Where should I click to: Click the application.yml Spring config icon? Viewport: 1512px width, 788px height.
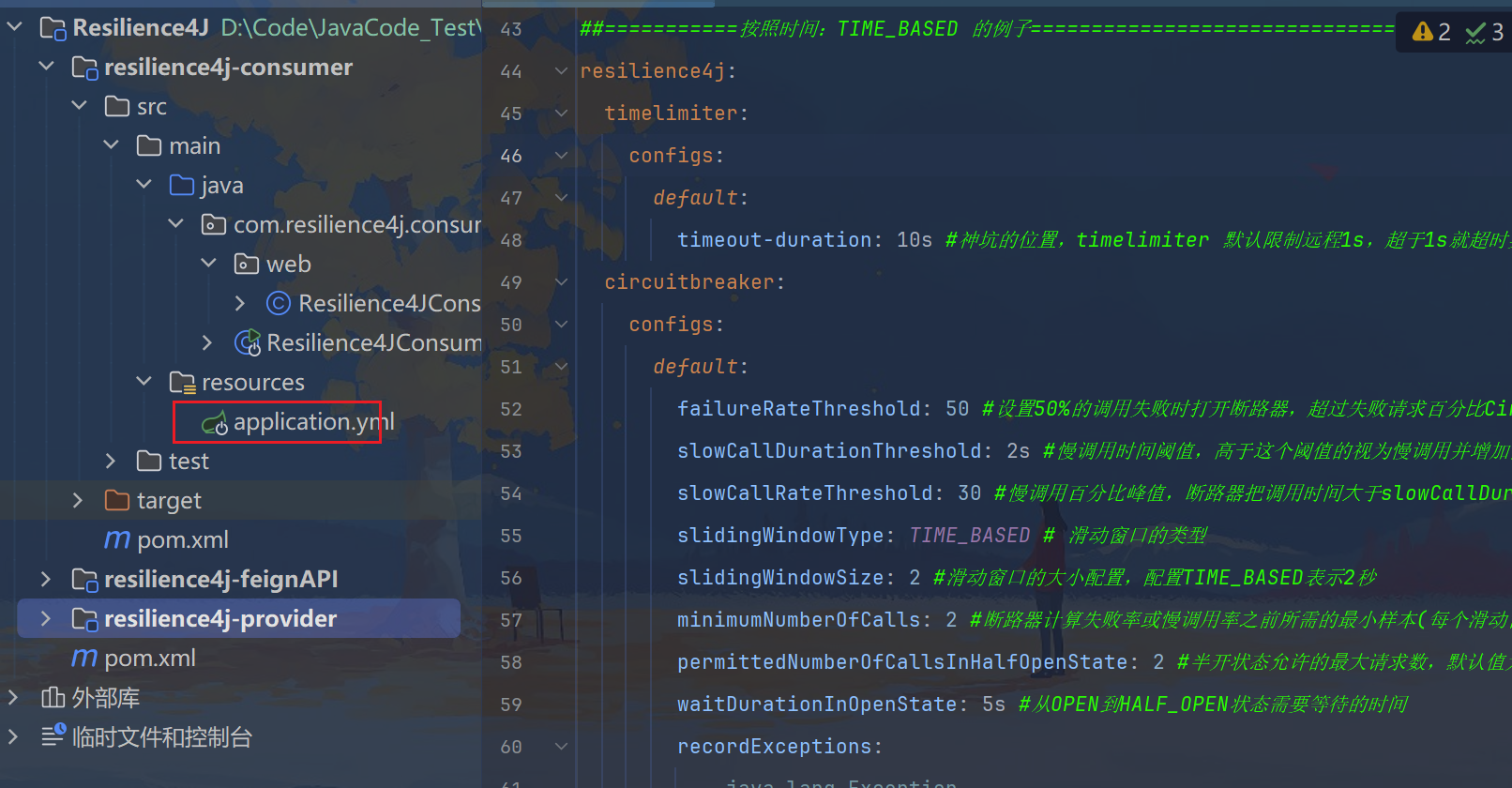point(215,423)
